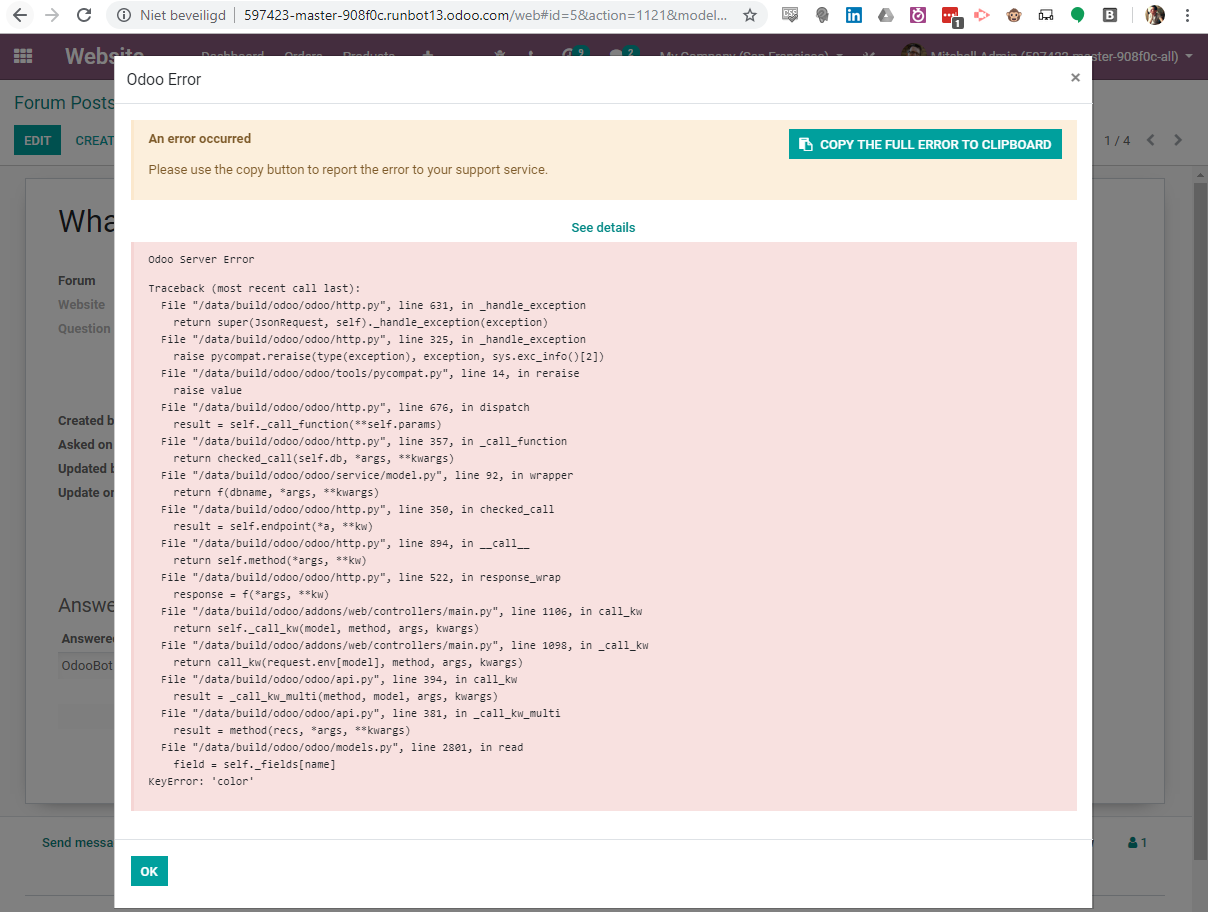Viewport: 1208px width, 912px height.
Task: Go to previous record with pager arrow
Action: (x=1150, y=140)
